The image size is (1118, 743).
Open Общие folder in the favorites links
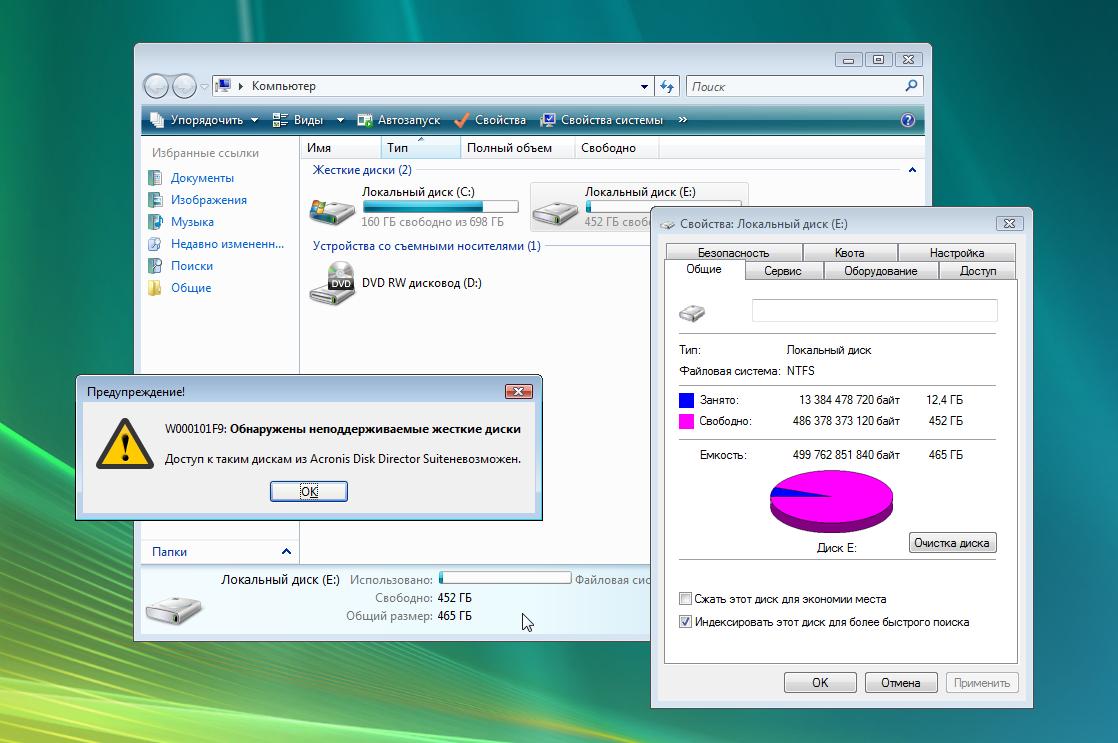190,288
